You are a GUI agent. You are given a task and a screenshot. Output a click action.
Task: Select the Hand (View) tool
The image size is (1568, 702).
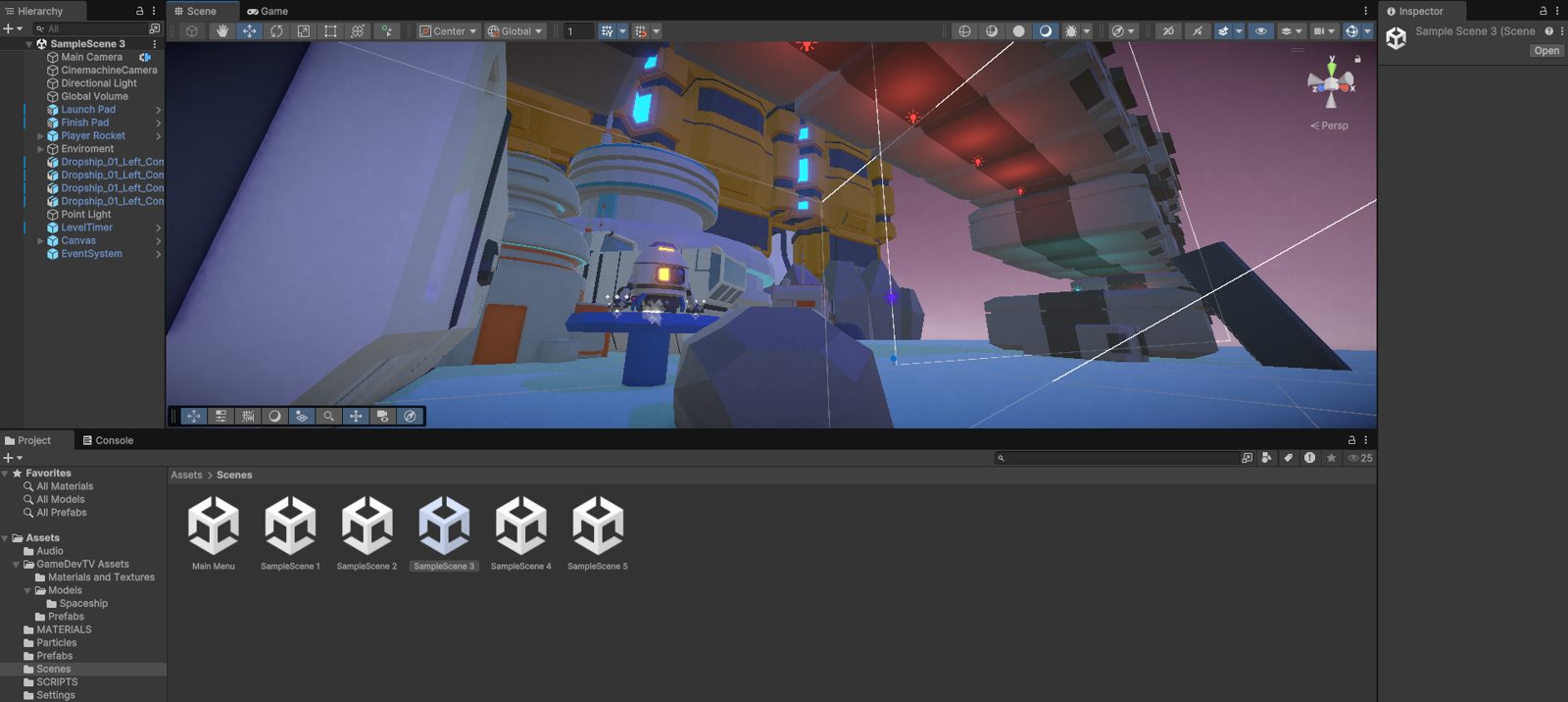tap(222, 31)
